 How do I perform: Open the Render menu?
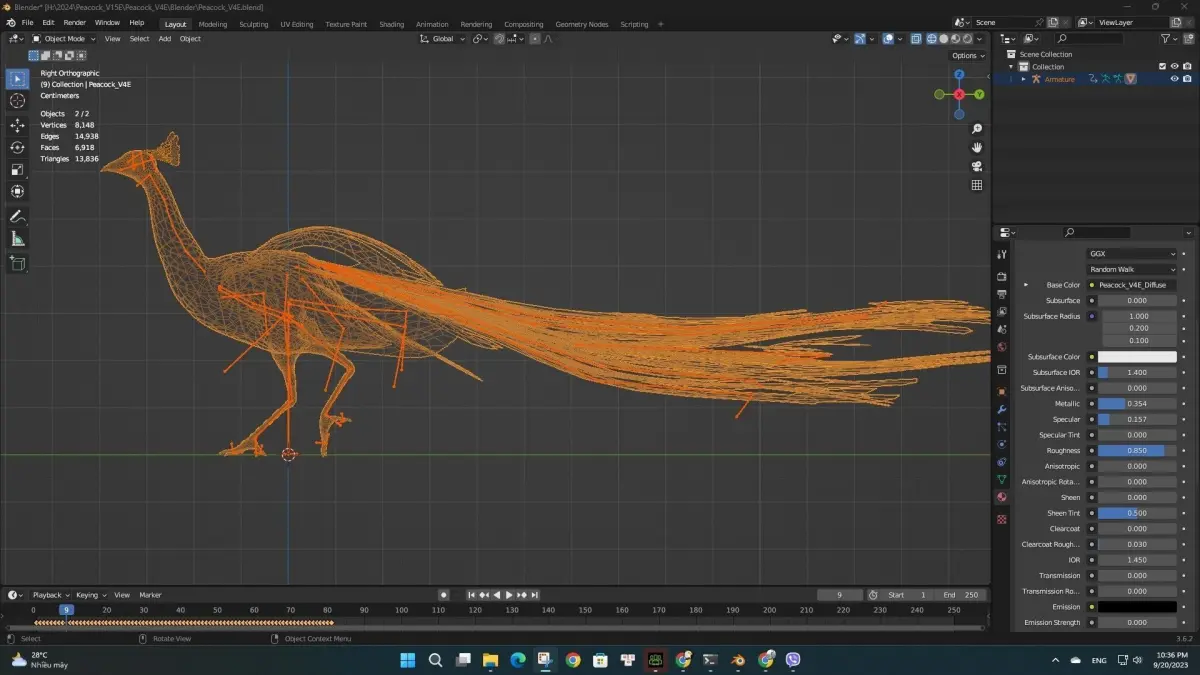click(x=75, y=23)
